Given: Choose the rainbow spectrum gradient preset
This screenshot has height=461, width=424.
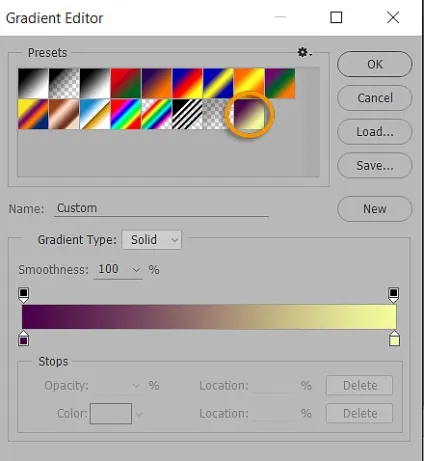Looking at the screenshot, I should click(126, 114).
